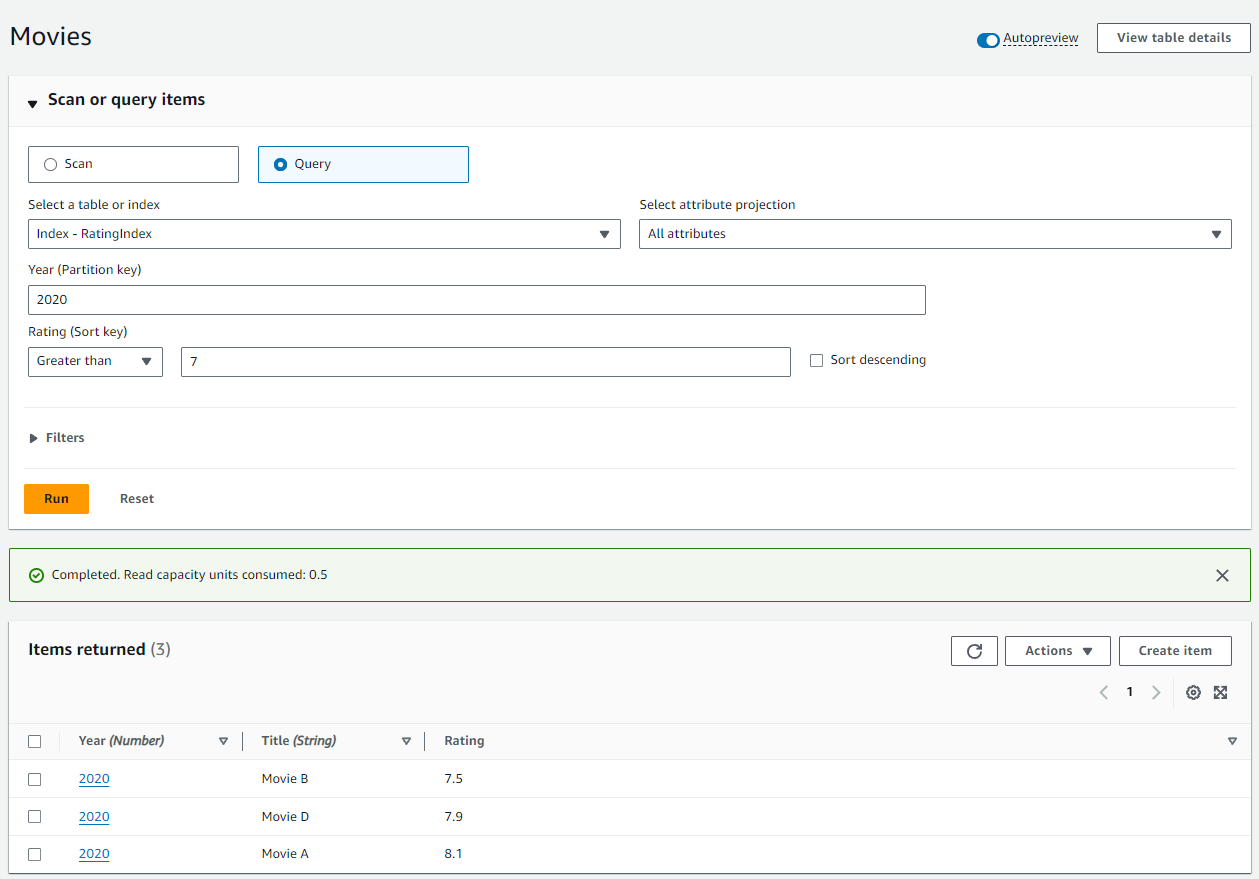Sort by Year column arrow icon
Viewport: 1259px width, 879px height.
click(x=223, y=741)
